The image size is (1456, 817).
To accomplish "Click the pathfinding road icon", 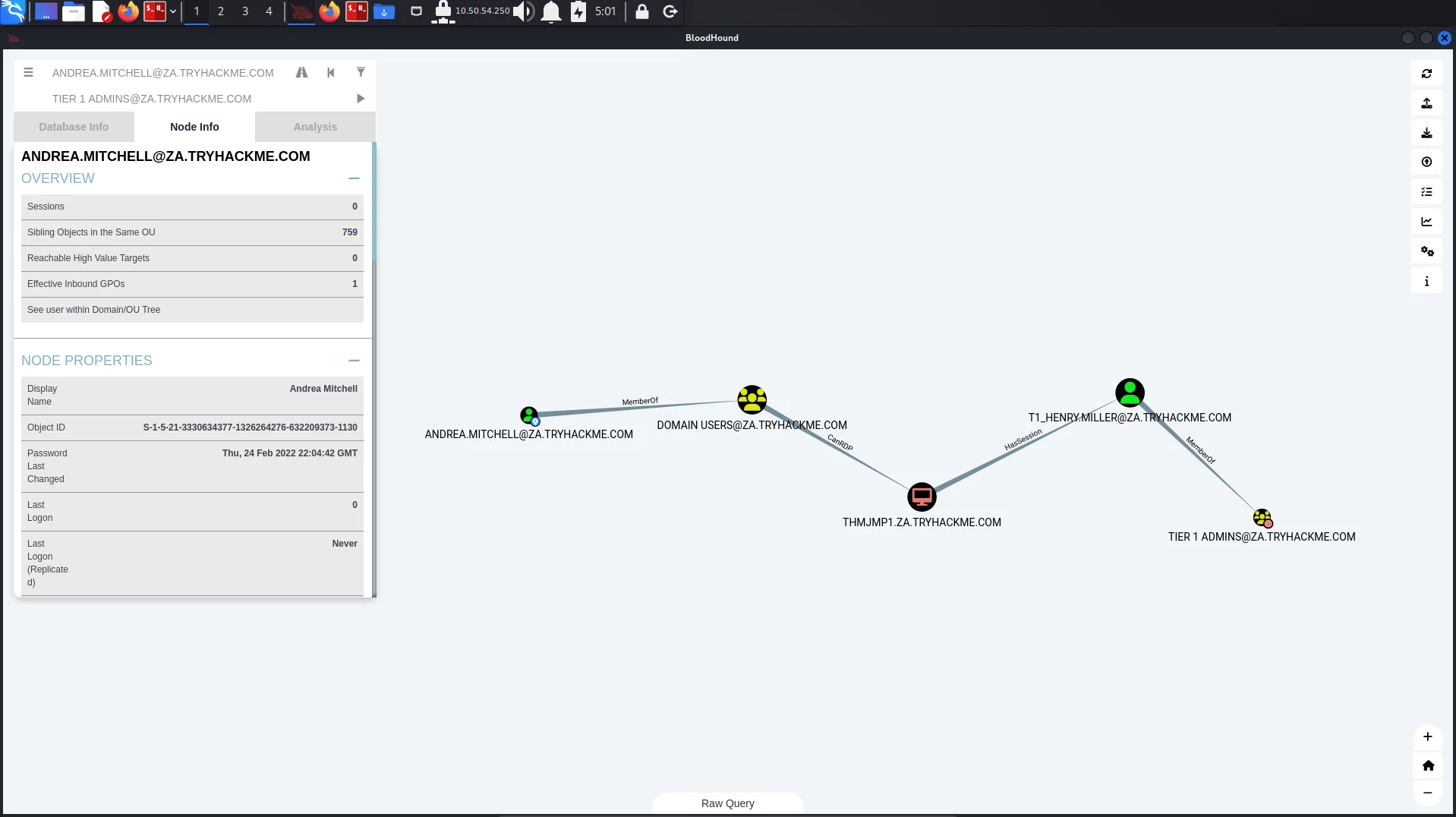I will [301, 73].
